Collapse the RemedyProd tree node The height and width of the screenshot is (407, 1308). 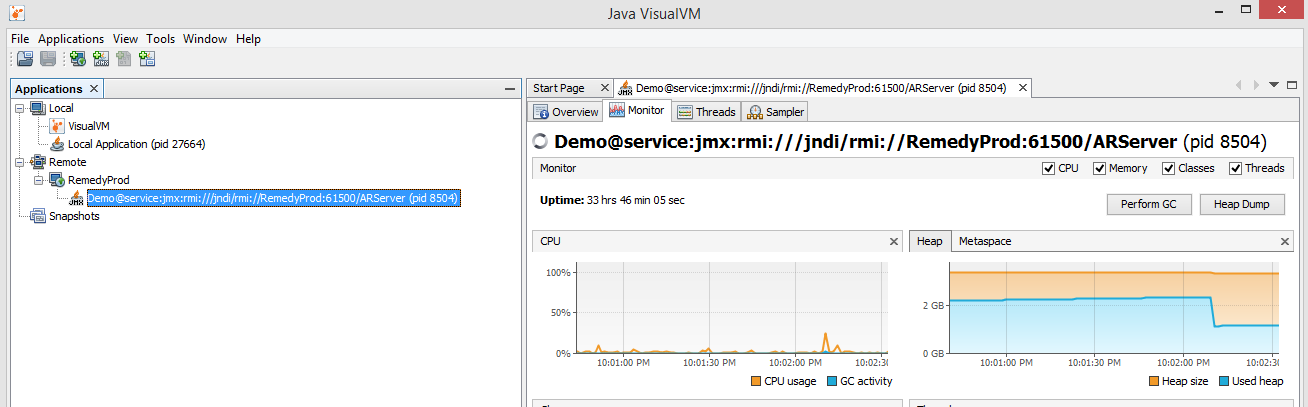point(39,180)
